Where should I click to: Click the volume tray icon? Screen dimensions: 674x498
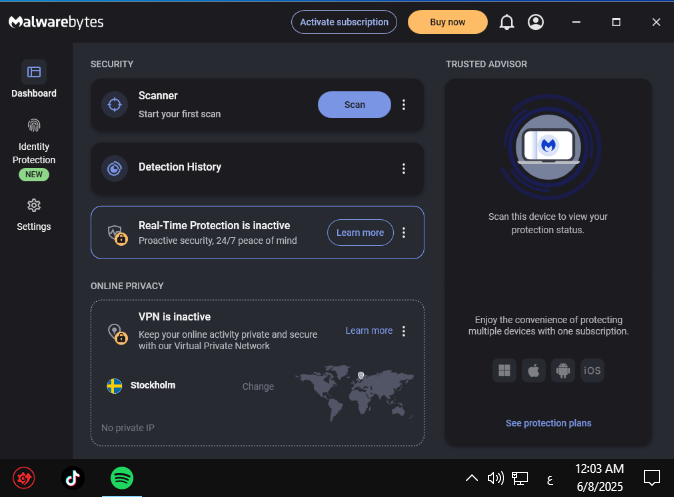coord(496,478)
